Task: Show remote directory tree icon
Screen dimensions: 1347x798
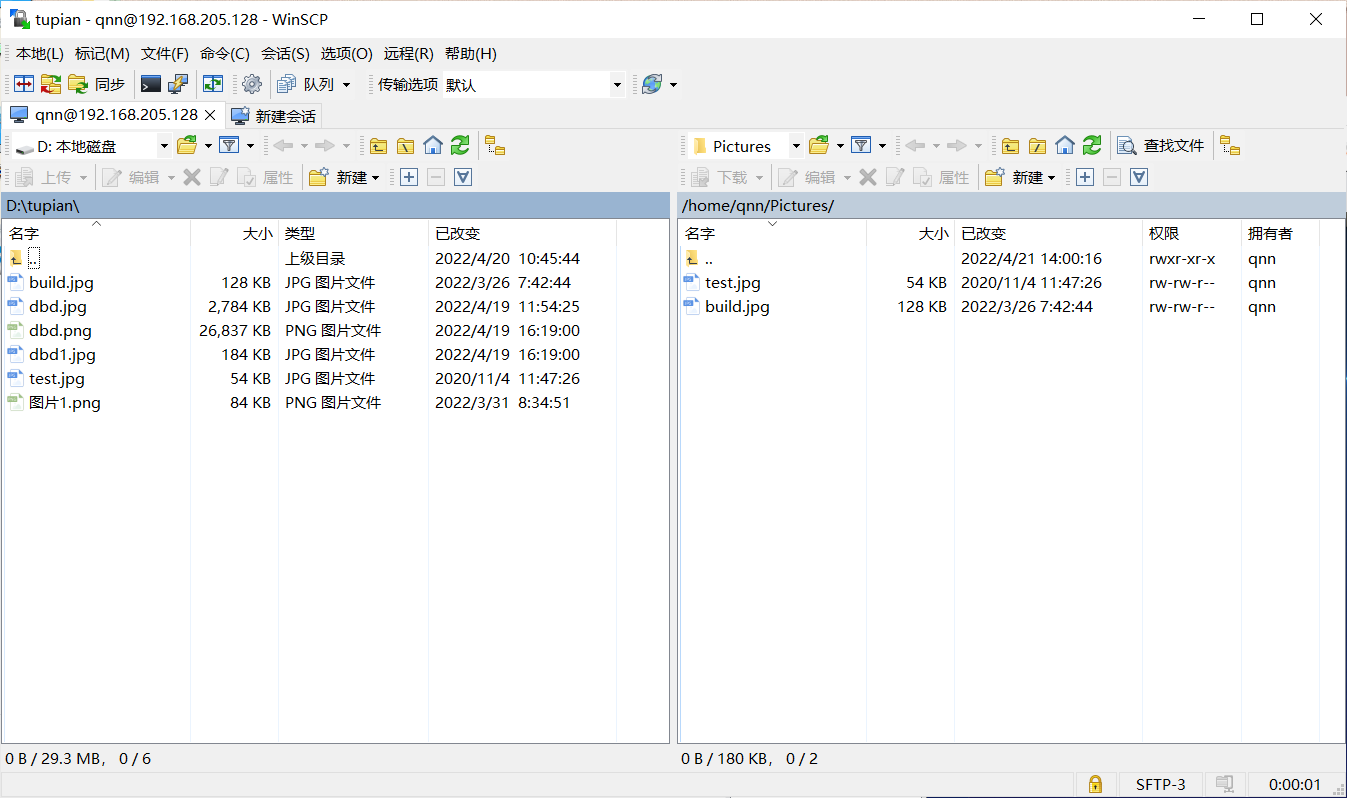Action: point(1230,146)
